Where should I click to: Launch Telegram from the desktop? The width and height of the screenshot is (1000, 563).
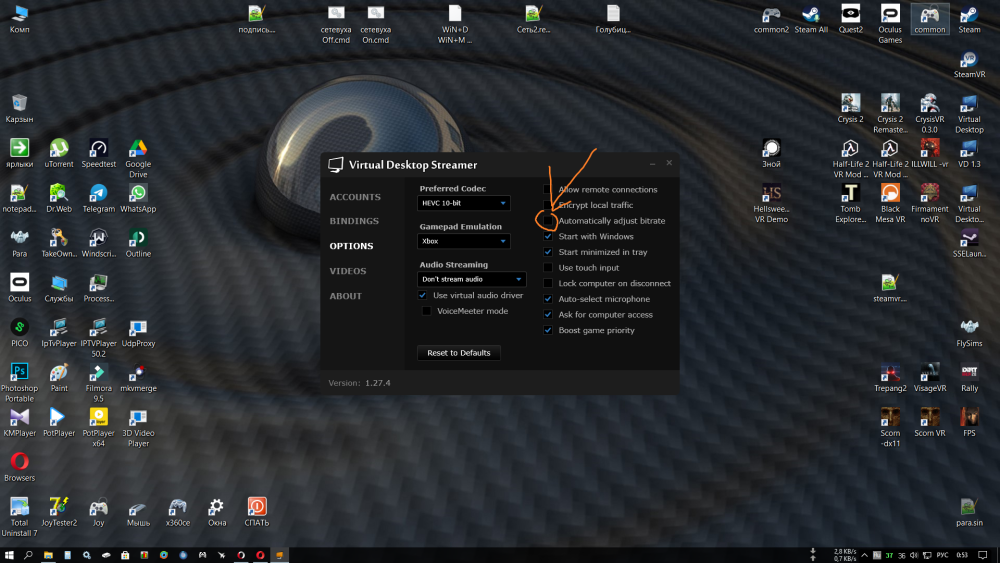click(98, 198)
